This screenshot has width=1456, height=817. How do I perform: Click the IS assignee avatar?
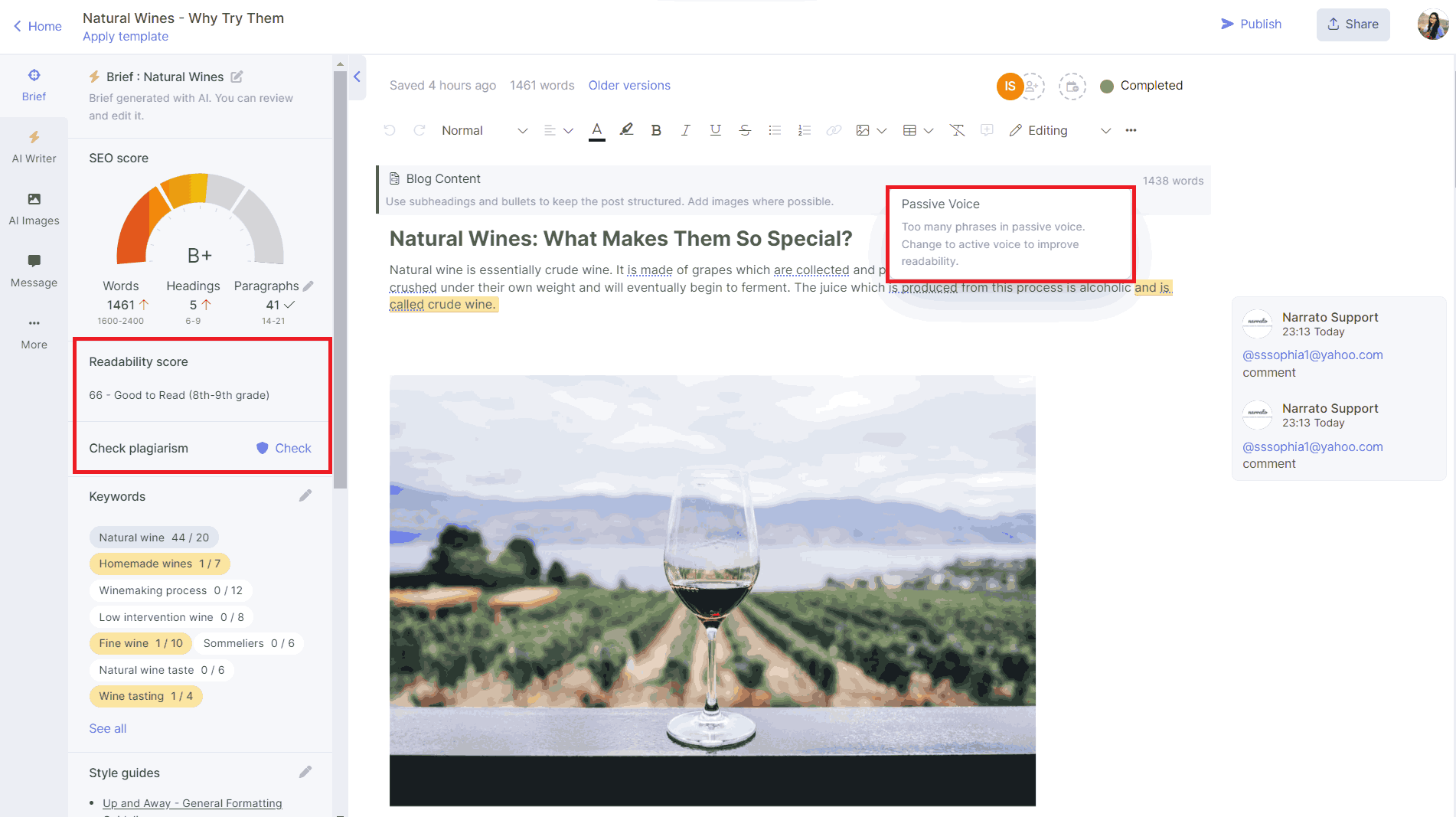[1010, 86]
